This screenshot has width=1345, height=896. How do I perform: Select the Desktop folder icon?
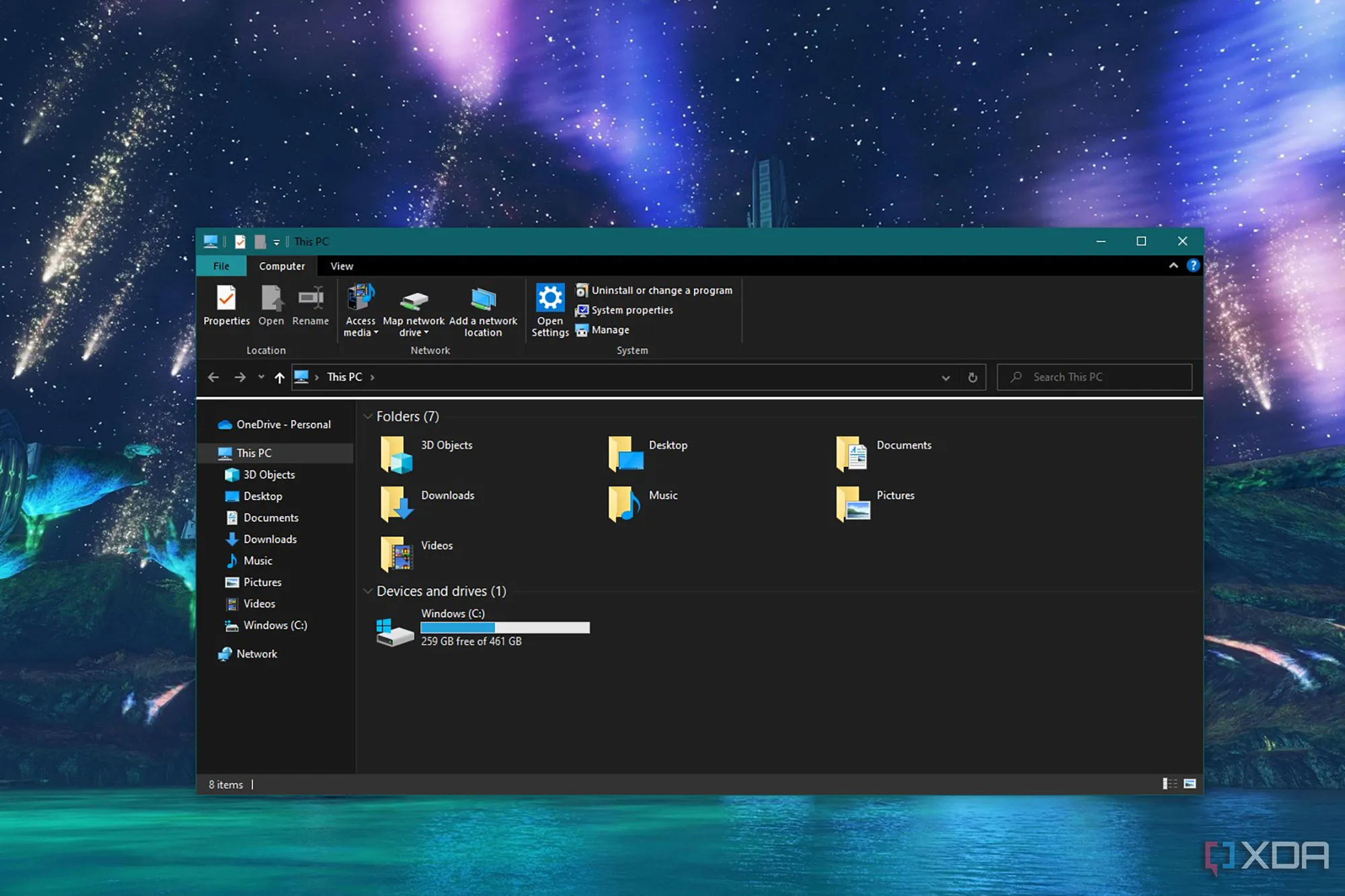[x=625, y=454]
